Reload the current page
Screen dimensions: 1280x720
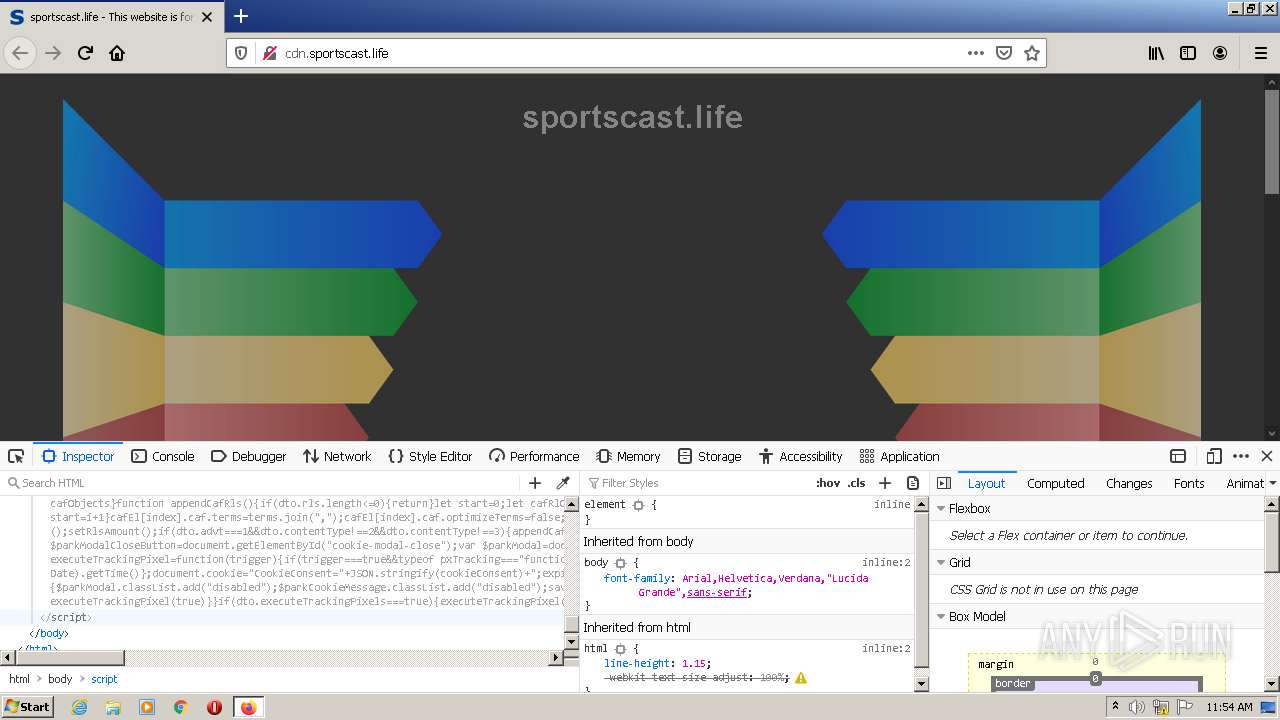point(85,53)
